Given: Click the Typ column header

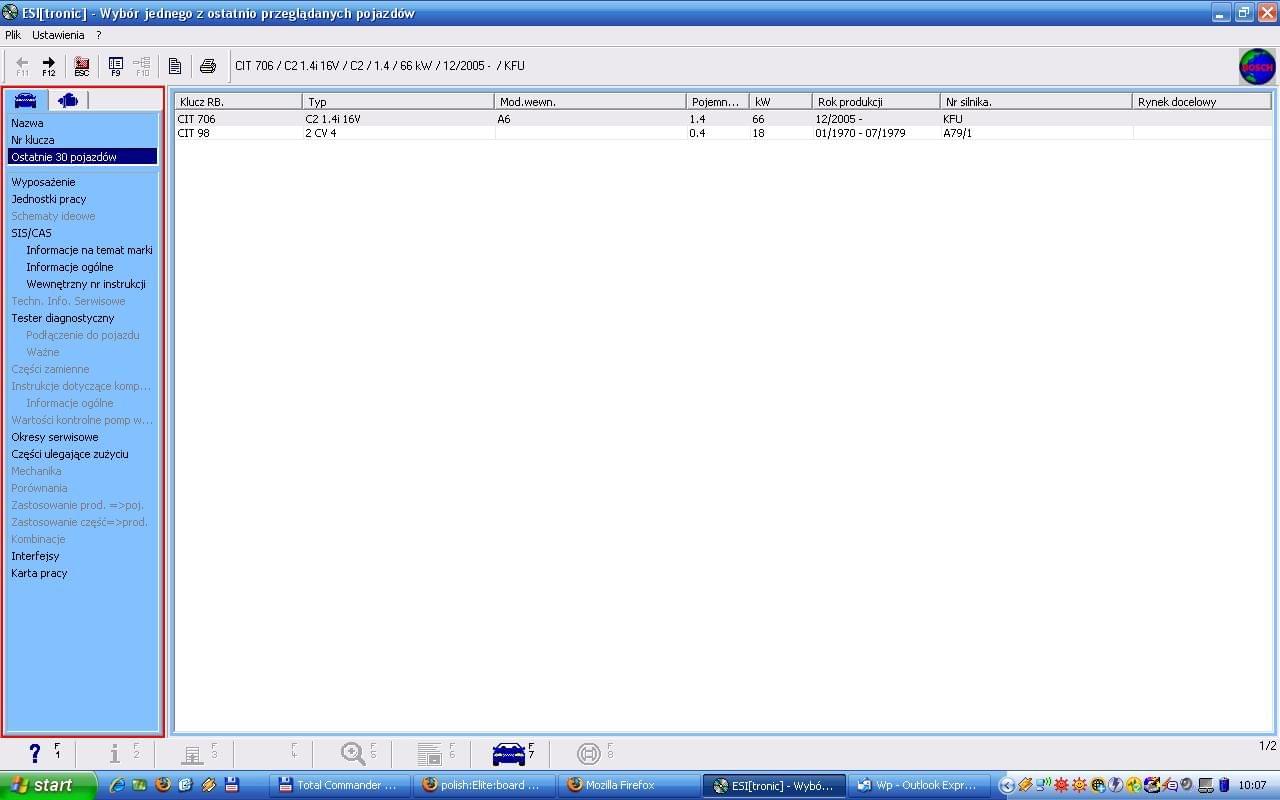Looking at the screenshot, I should (x=398, y=102).
